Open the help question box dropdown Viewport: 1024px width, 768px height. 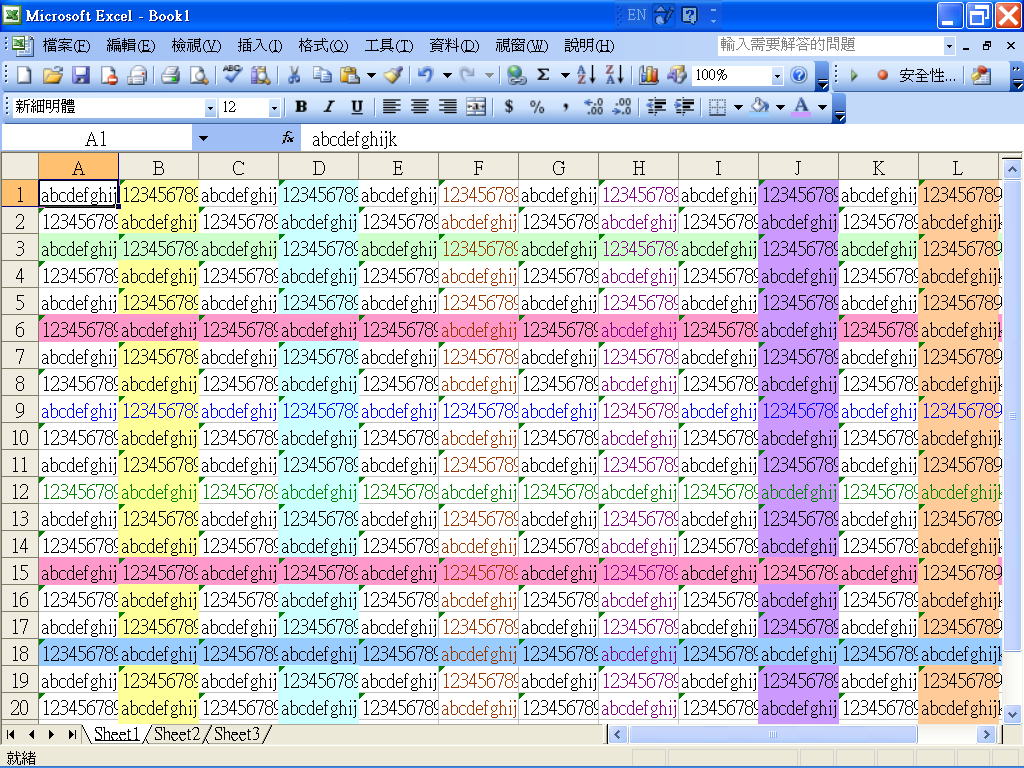coord(950,46)
